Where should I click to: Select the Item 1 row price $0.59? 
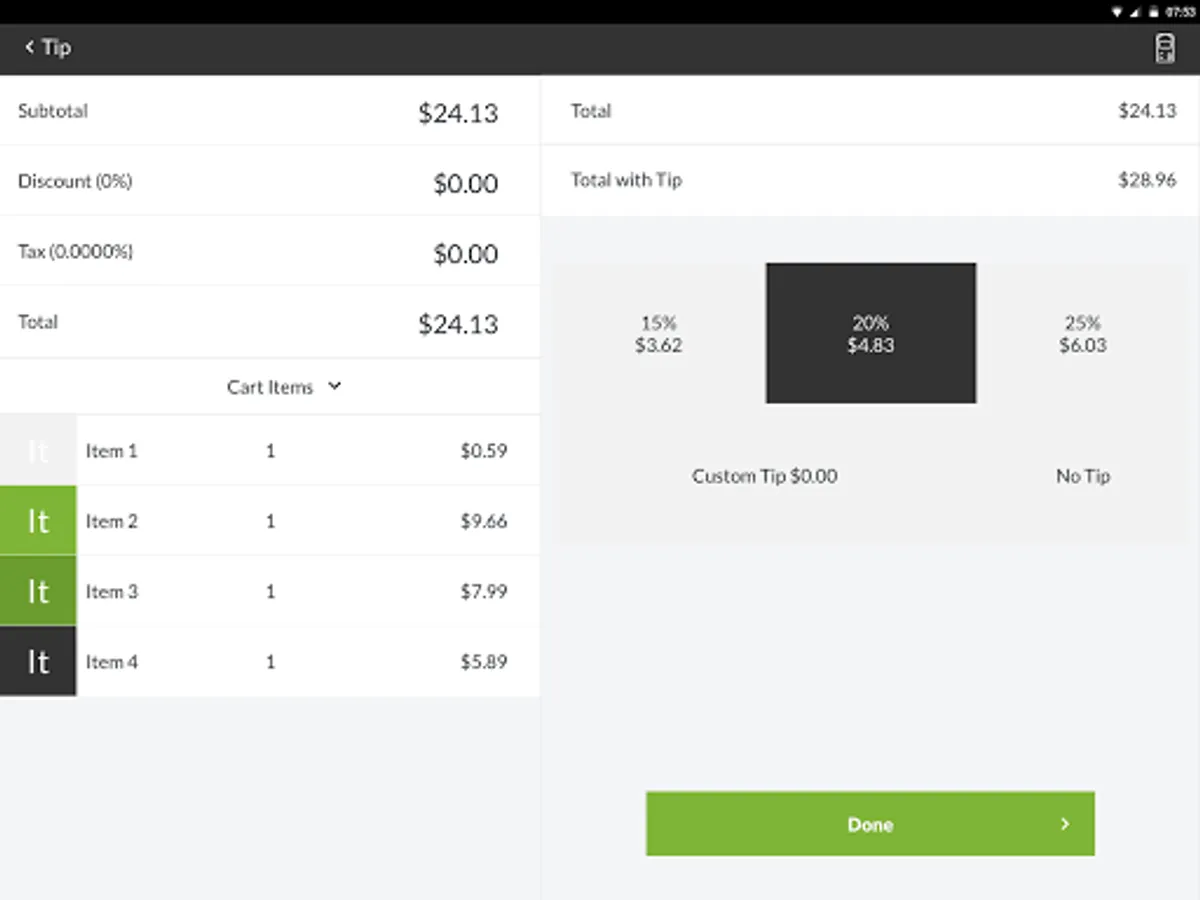pos(483,451)
